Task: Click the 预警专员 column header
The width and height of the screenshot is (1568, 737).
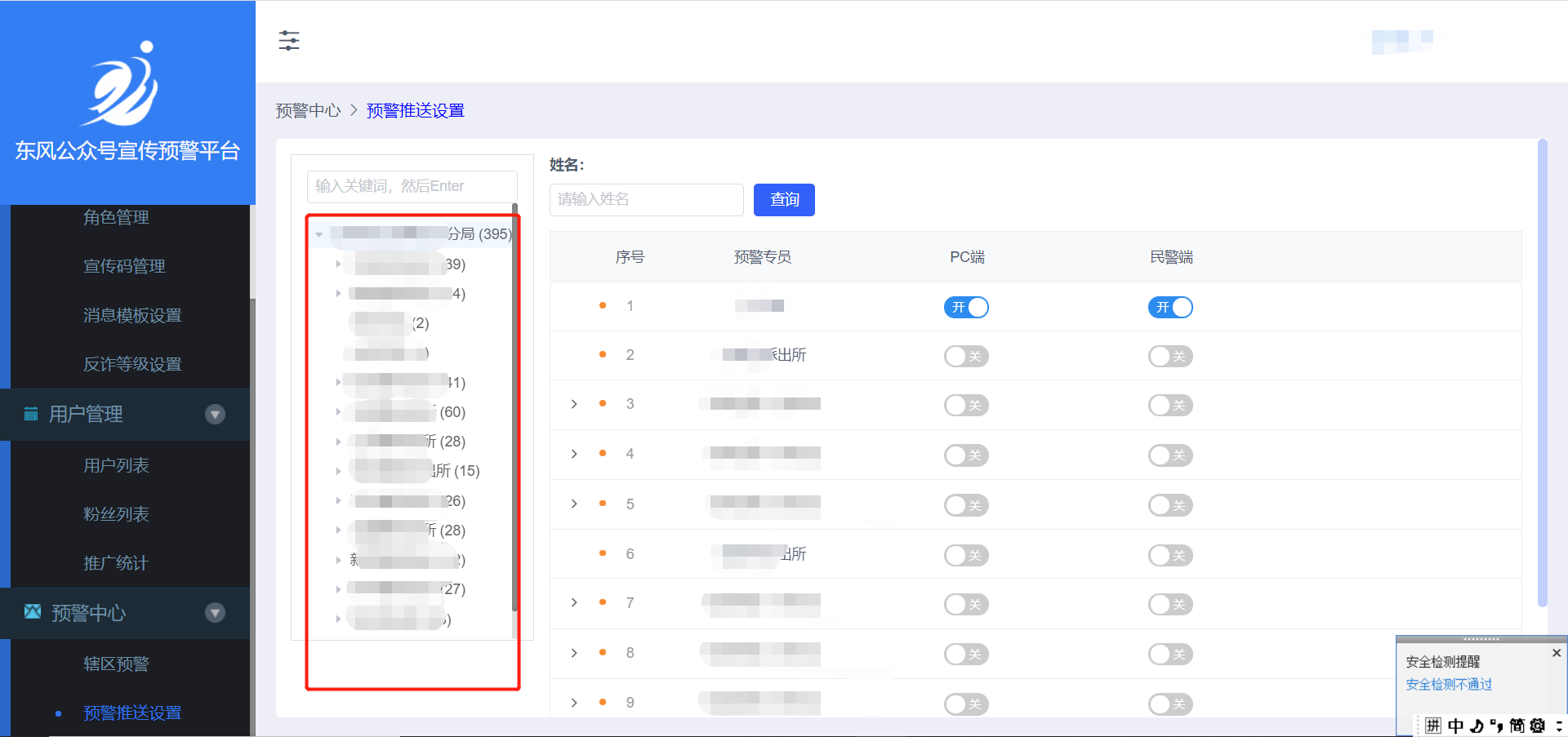Action: pos(763,257)
